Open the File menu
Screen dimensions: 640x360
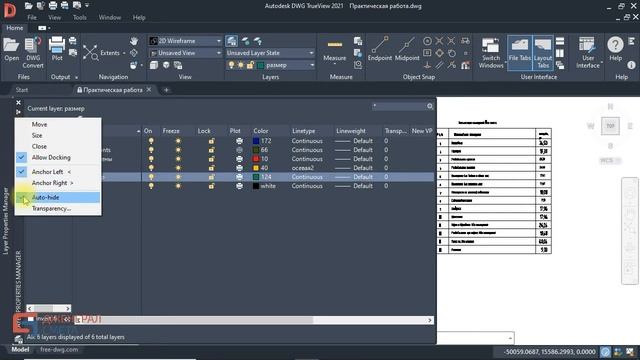coord(32,18)
